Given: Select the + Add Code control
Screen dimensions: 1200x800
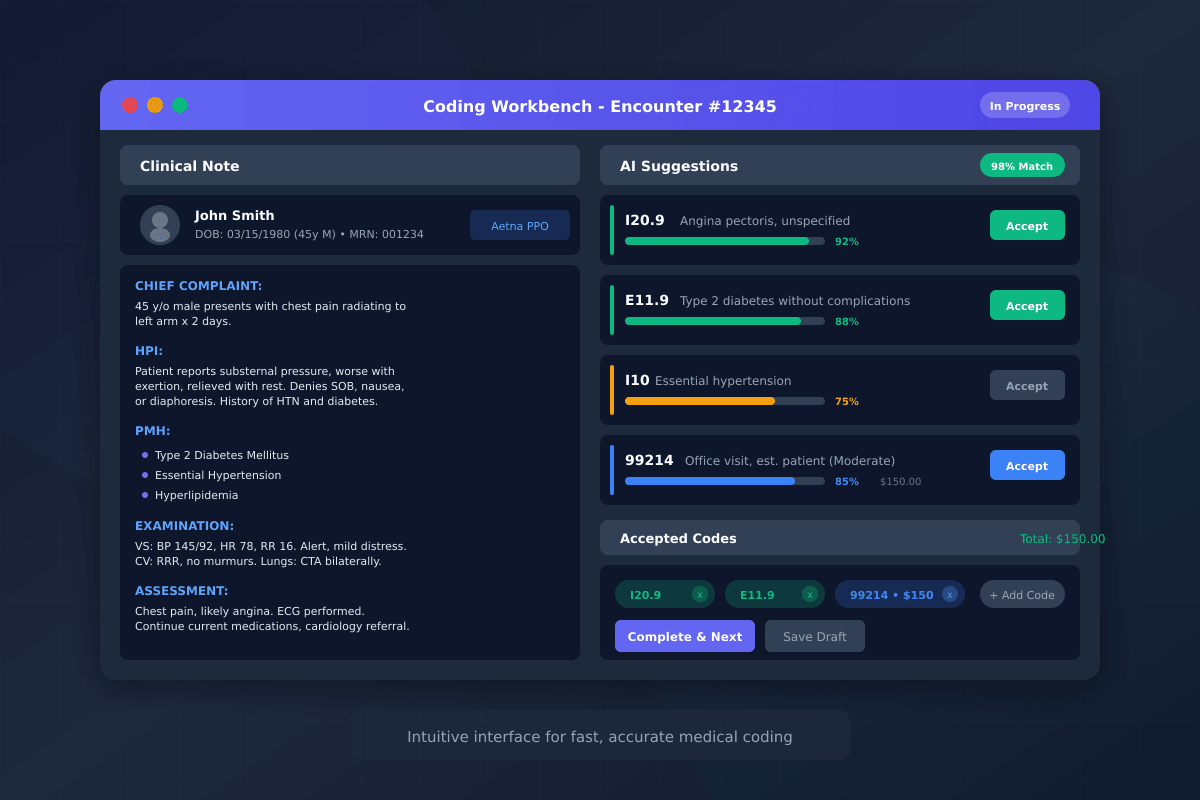Looking at the screenshot, I should (1021, 594).
